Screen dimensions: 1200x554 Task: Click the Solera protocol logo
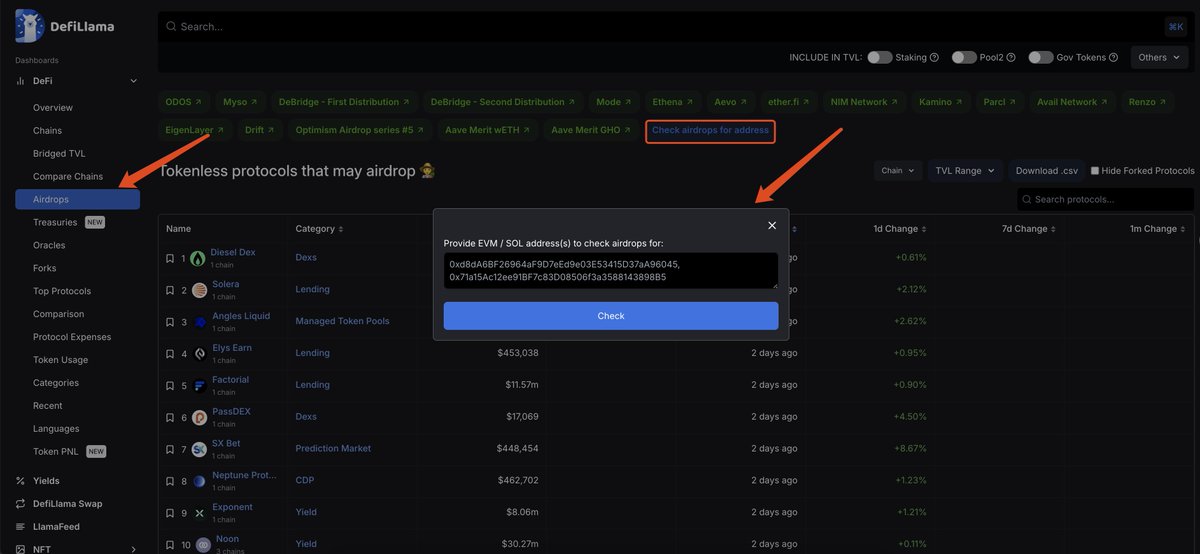tap(199, 291)
